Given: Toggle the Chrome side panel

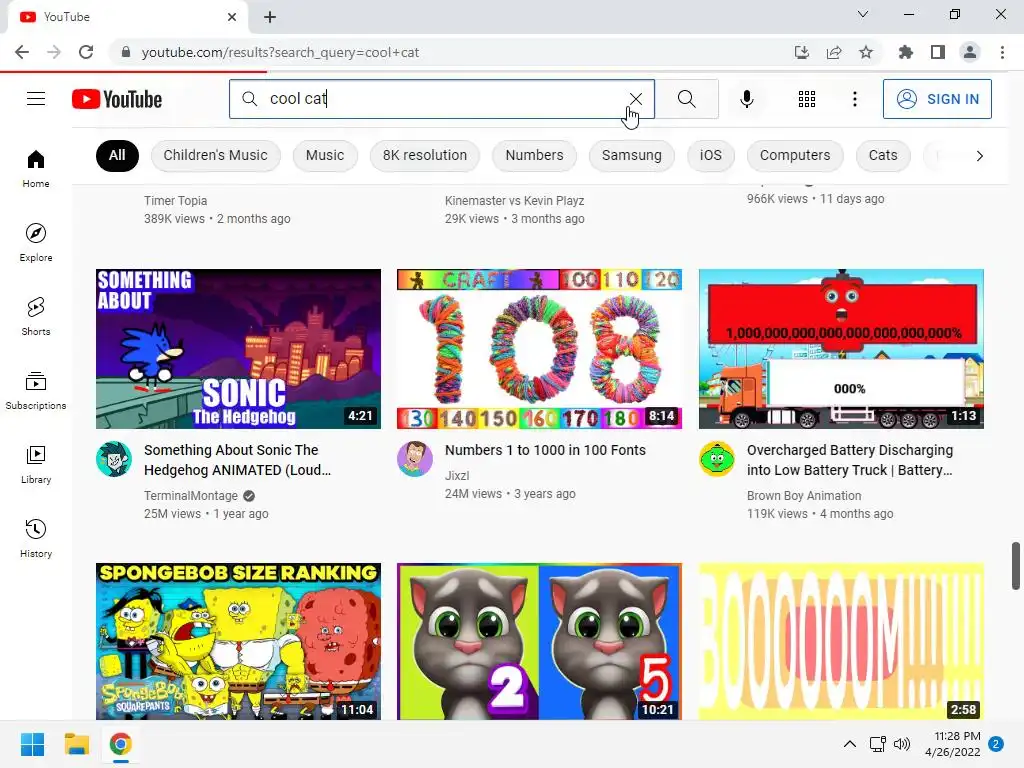Looking at the screenshot, I should [x=938, y=52].
